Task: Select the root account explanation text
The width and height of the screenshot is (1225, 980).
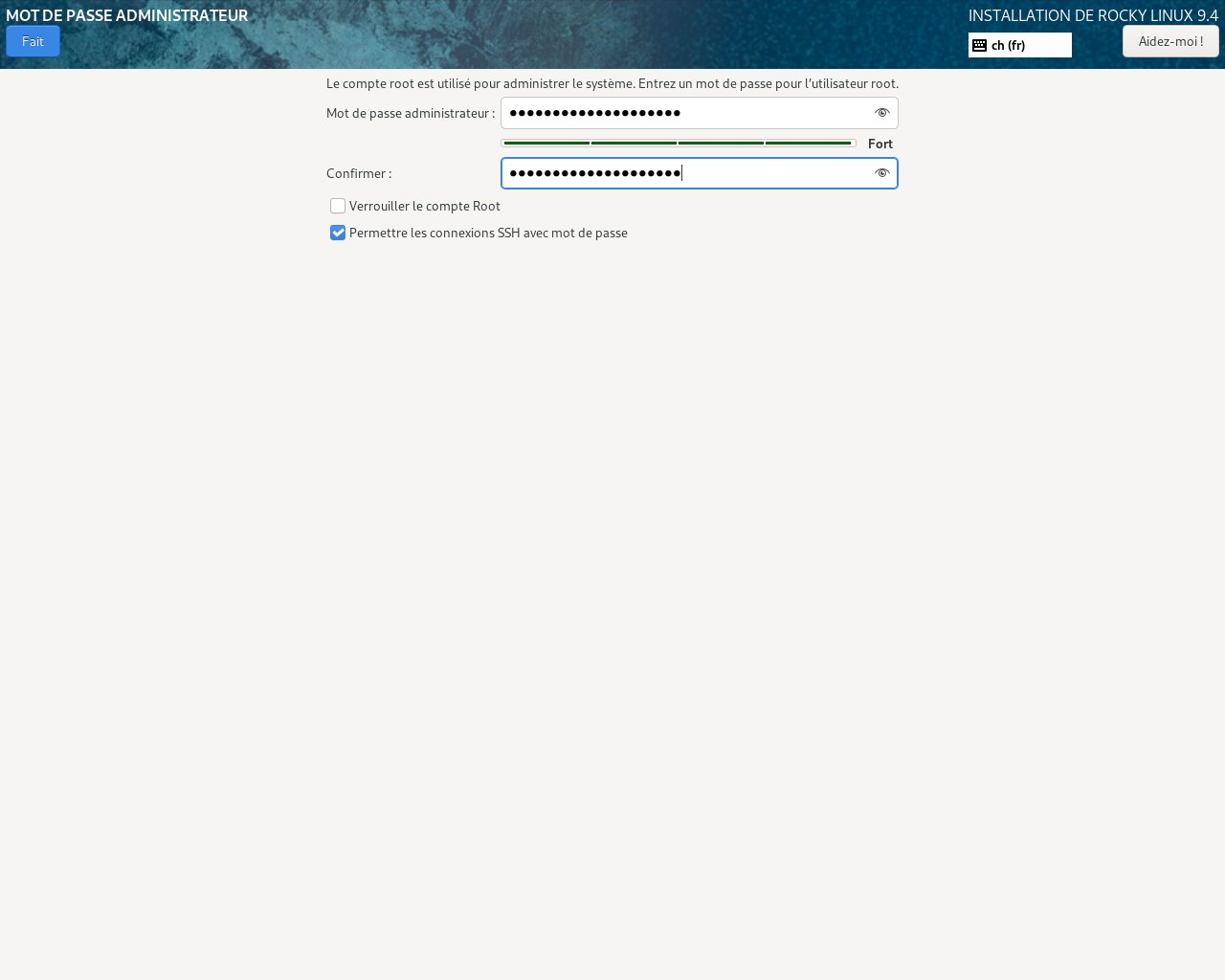Action: [x=612, y=83]
